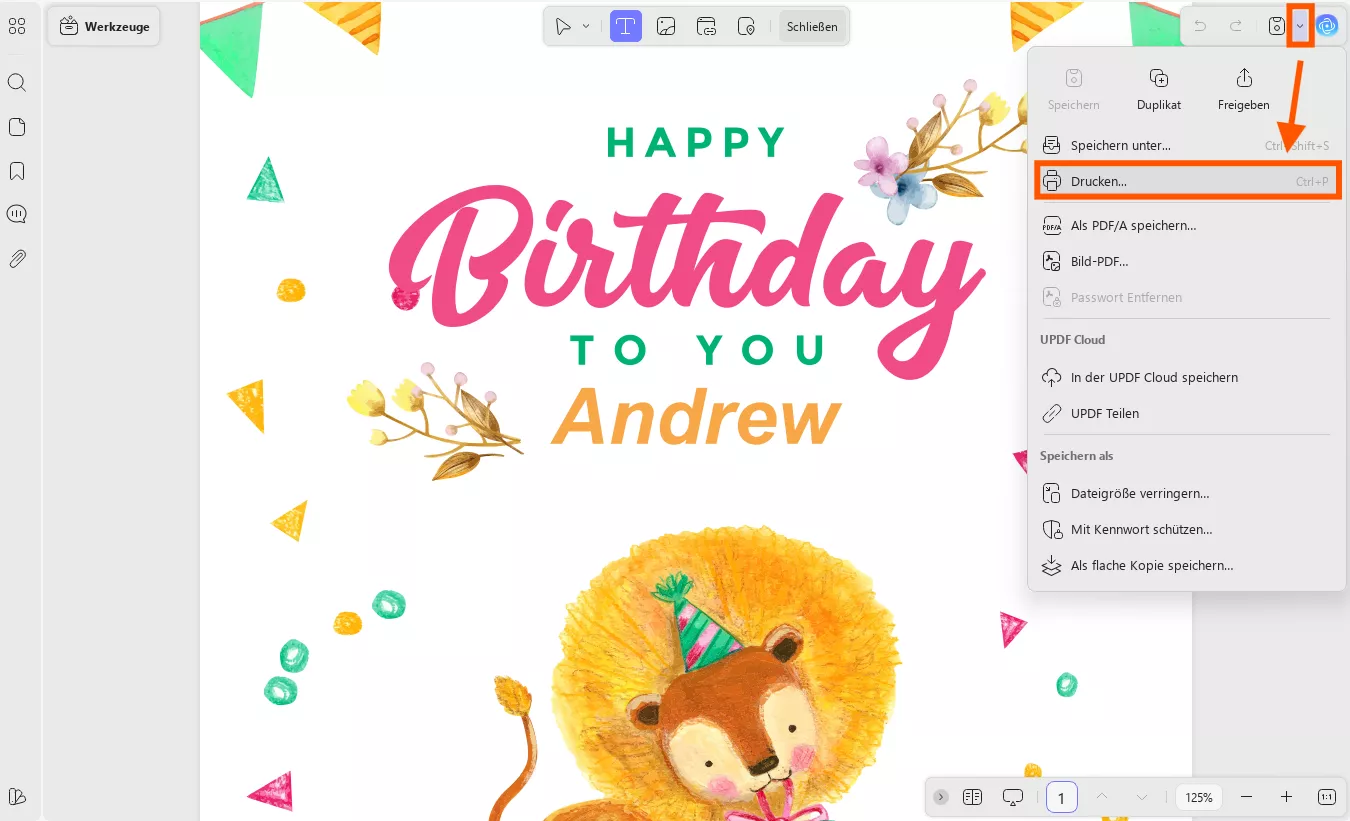Image resolution: width=1350 pixels, height=821 pixels.
Task: Go to the previous page arrow
Action: coord(1102,797)
